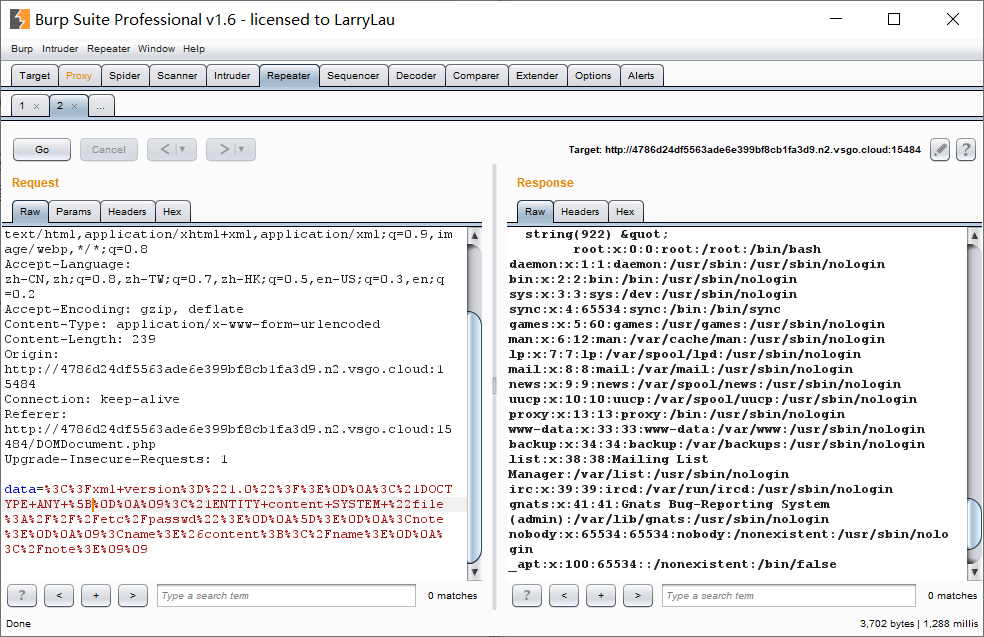Go to next match in response search
The width and height of the screenshot is (984, 637).
point(638,595)
